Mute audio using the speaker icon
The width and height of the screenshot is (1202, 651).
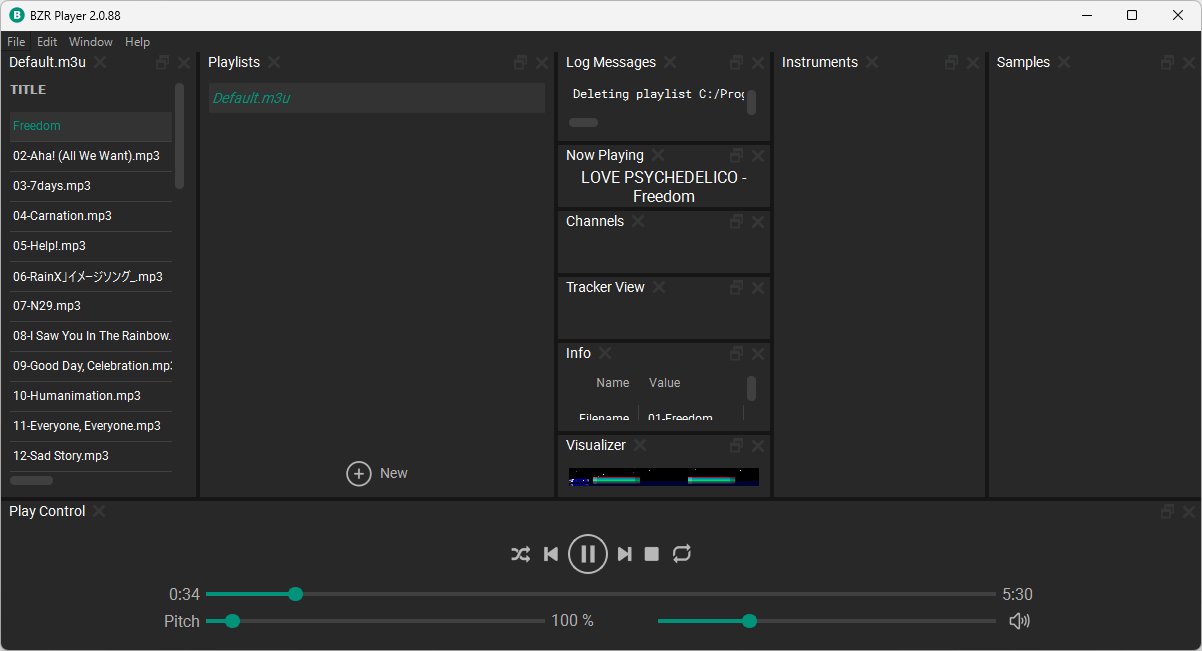pyautogui.click(x=1019, y=621)
